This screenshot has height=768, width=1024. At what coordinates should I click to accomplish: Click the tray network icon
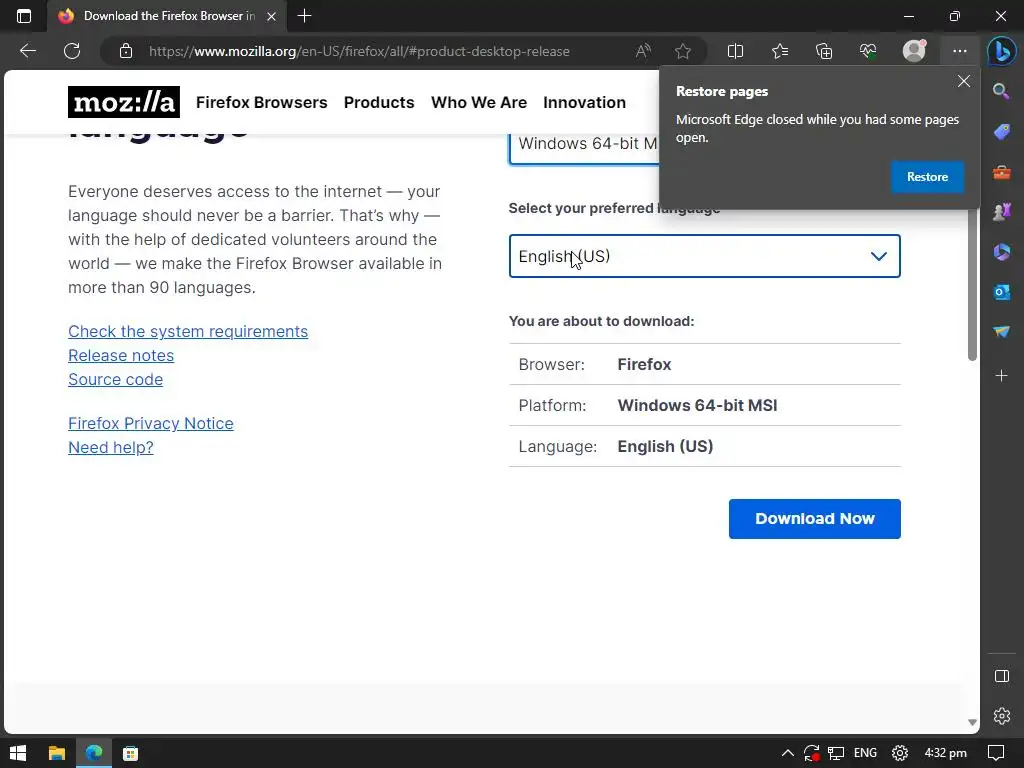(x=836, y=753)
